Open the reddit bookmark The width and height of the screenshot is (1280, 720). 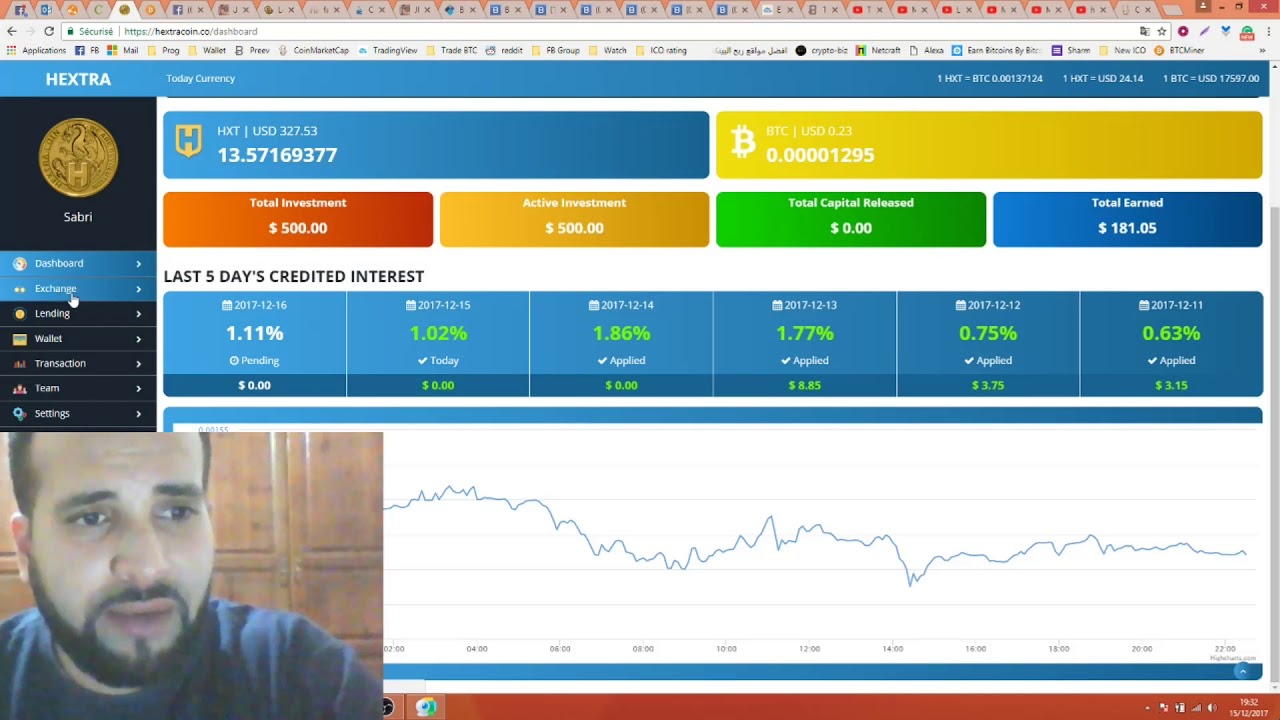click(x=503, y=50)
